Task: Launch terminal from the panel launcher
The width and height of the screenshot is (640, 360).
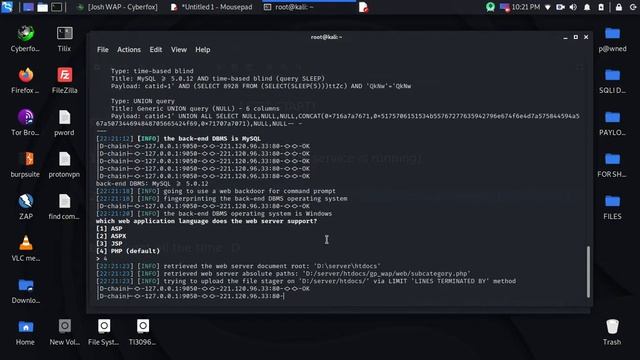Action: [x=57, y=7]
